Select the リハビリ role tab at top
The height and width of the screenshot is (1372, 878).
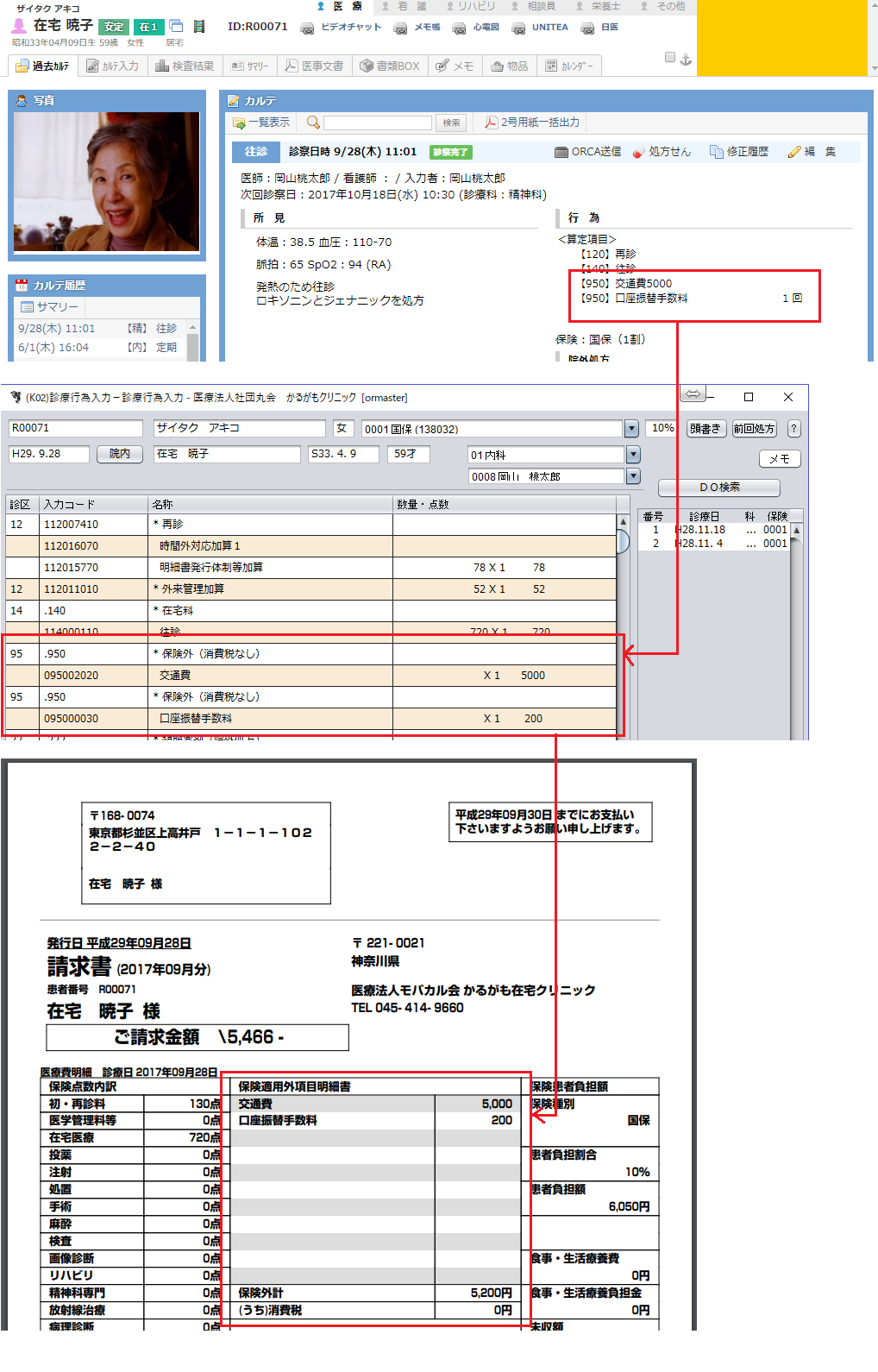coord(469,6)
